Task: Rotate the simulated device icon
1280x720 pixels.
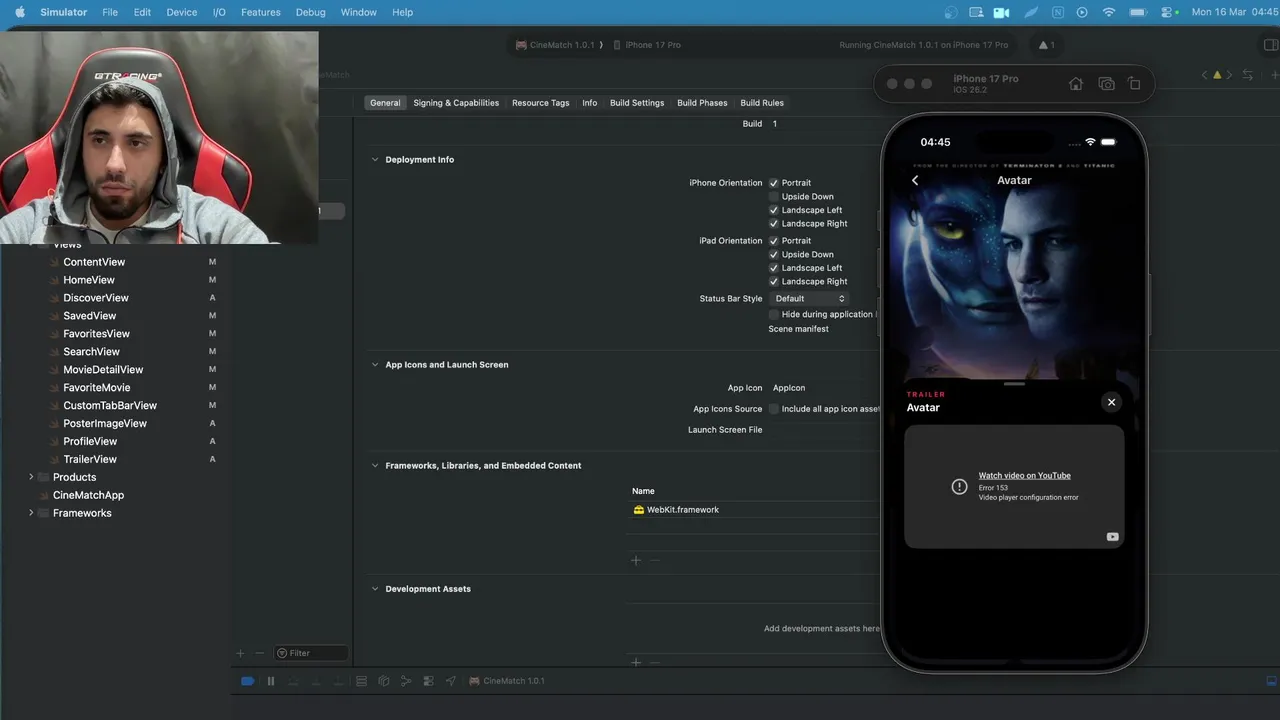Action: point(1134,84)
